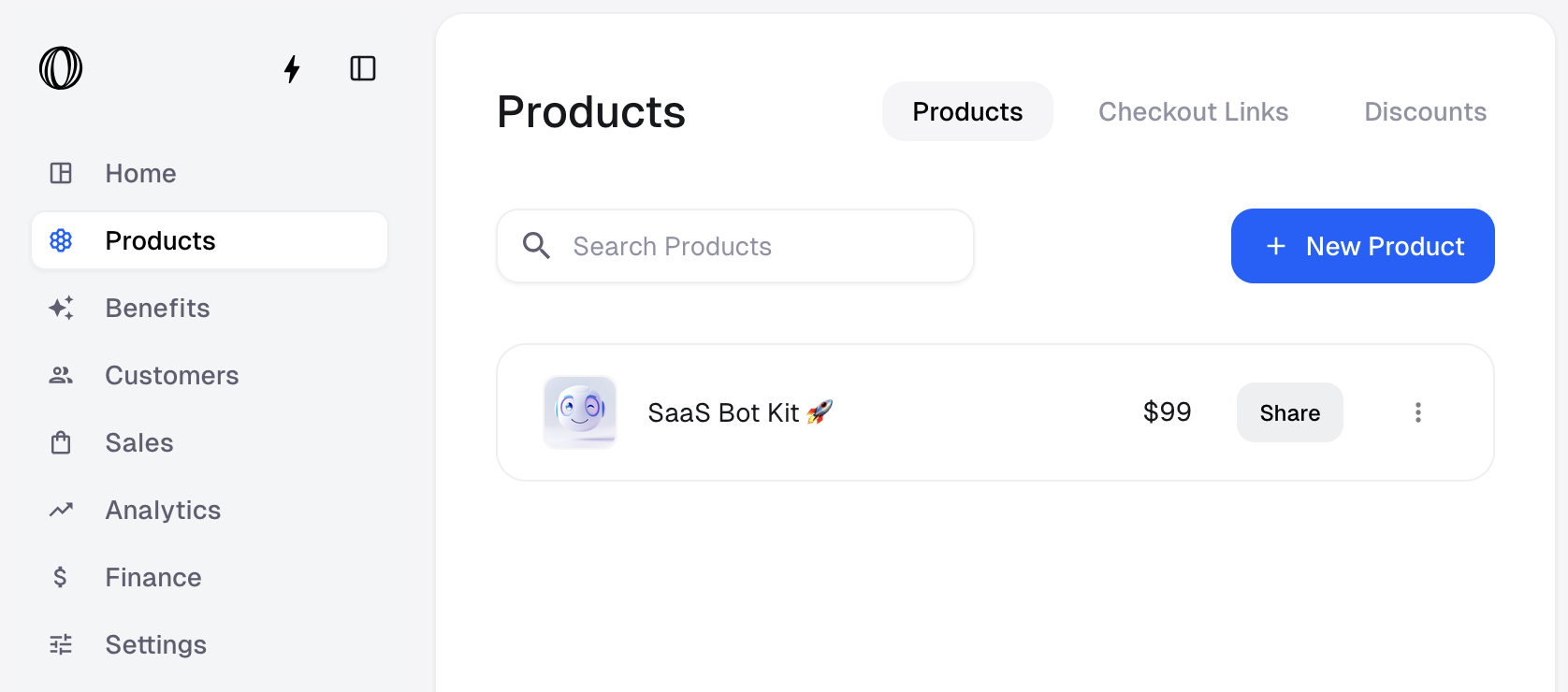The height and width of the screenshot is (692, 1568).
Task: Click the Settings sliders icon
Action: point(61,644)
